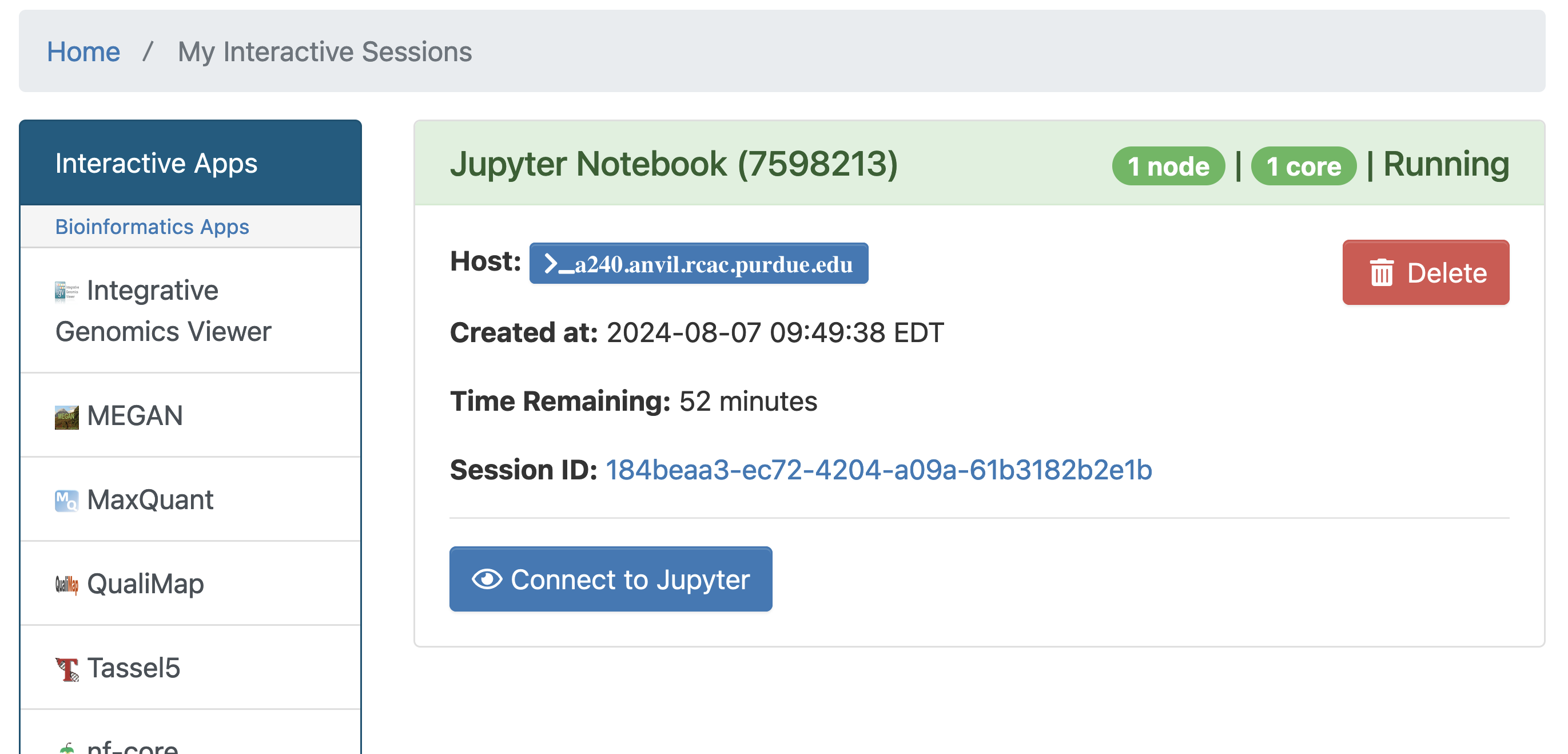Click the QualiMap logo icon
Image resolution: width=1568 pixels, height=754 pixels.
tap(66, 584)
